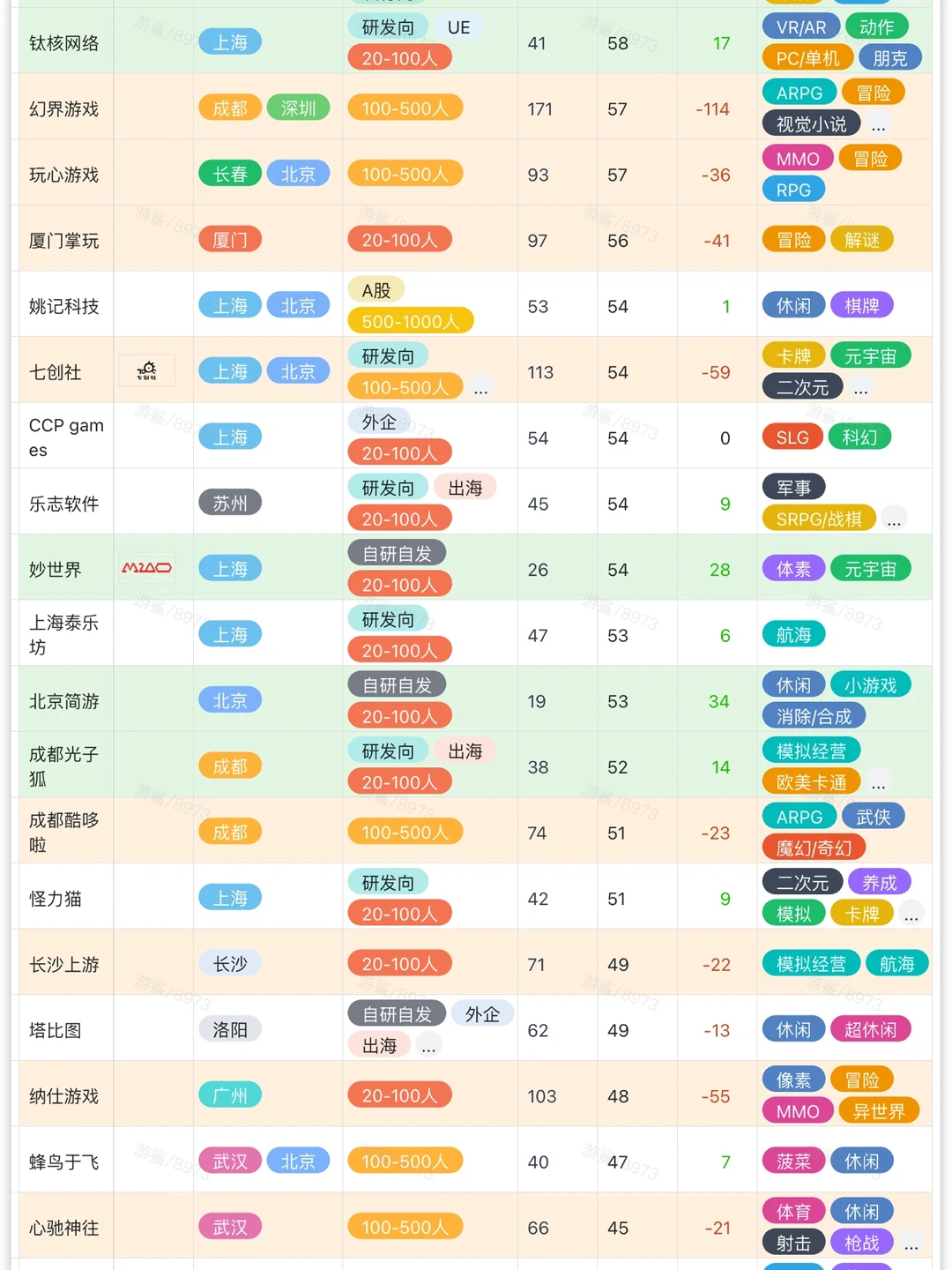The width and height of the screenshot is (952, 1270).
Task: Click the RPG tag in 玩心游戏 row
Action: (793, 190)
